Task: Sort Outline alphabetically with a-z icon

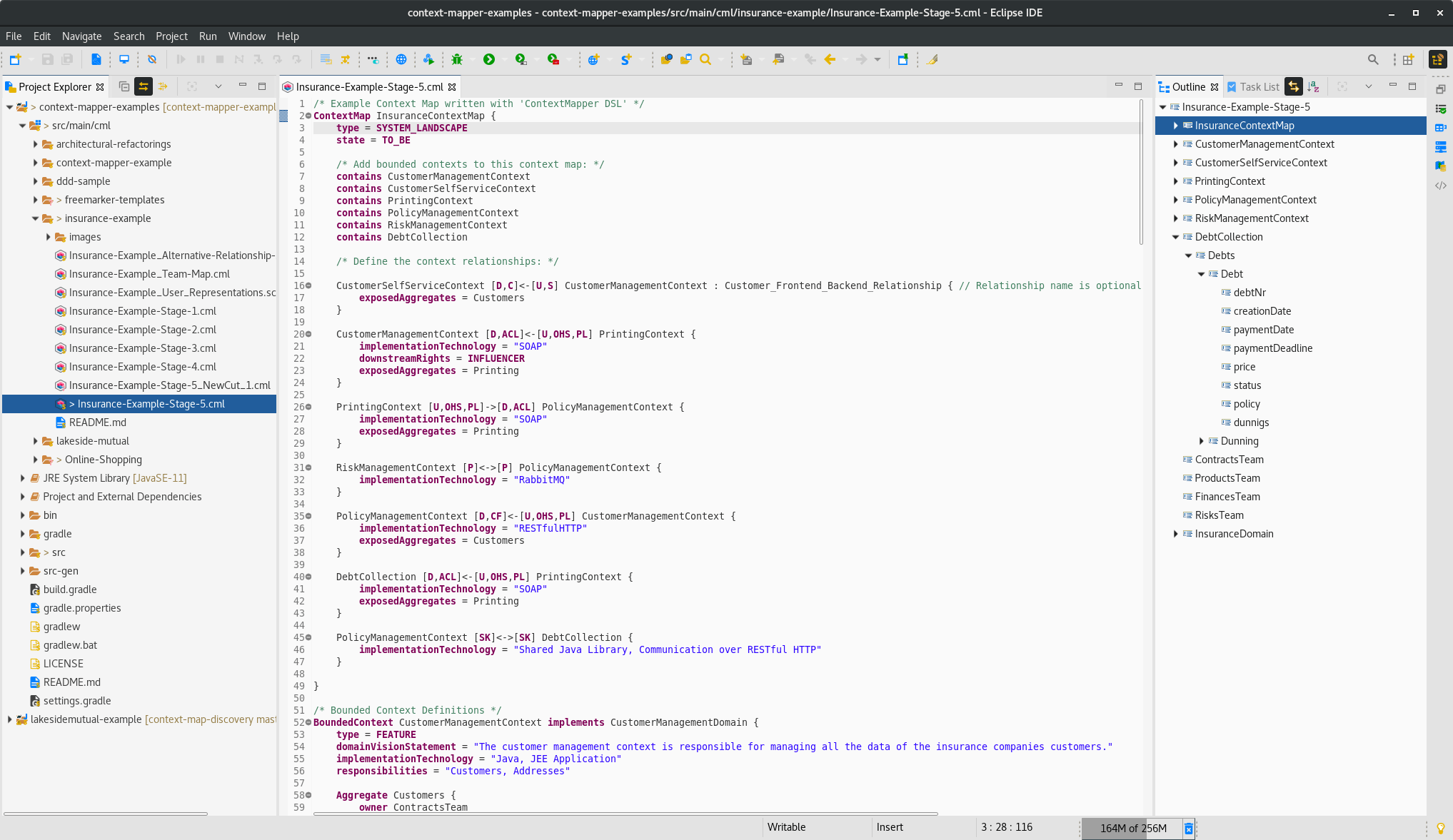Action: pyautogui.click(x=1314, y=86)
